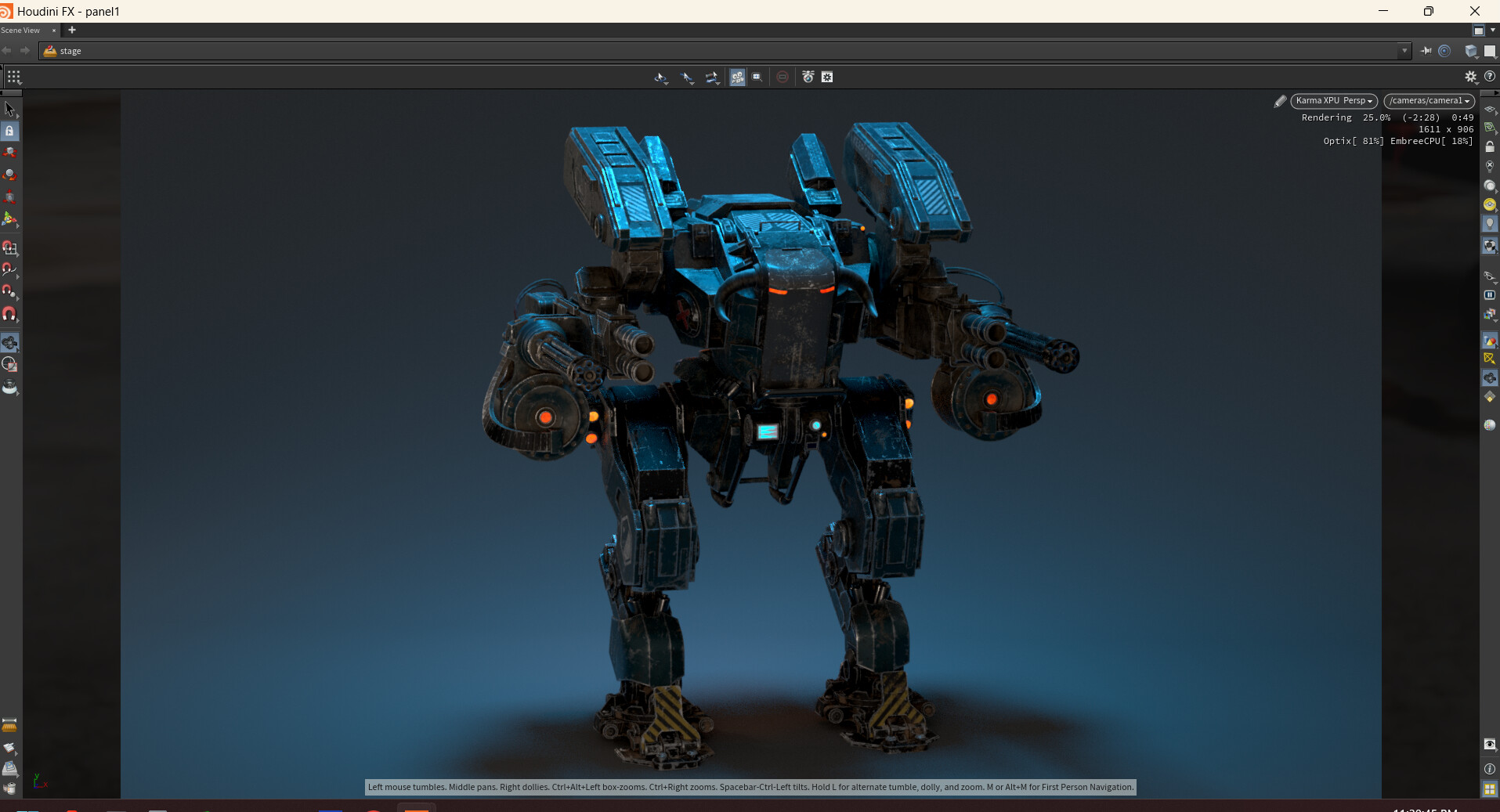The image size is (1500, 812).
Task: Click the yellow ring display icon
Action: (x=1490, y=204)
